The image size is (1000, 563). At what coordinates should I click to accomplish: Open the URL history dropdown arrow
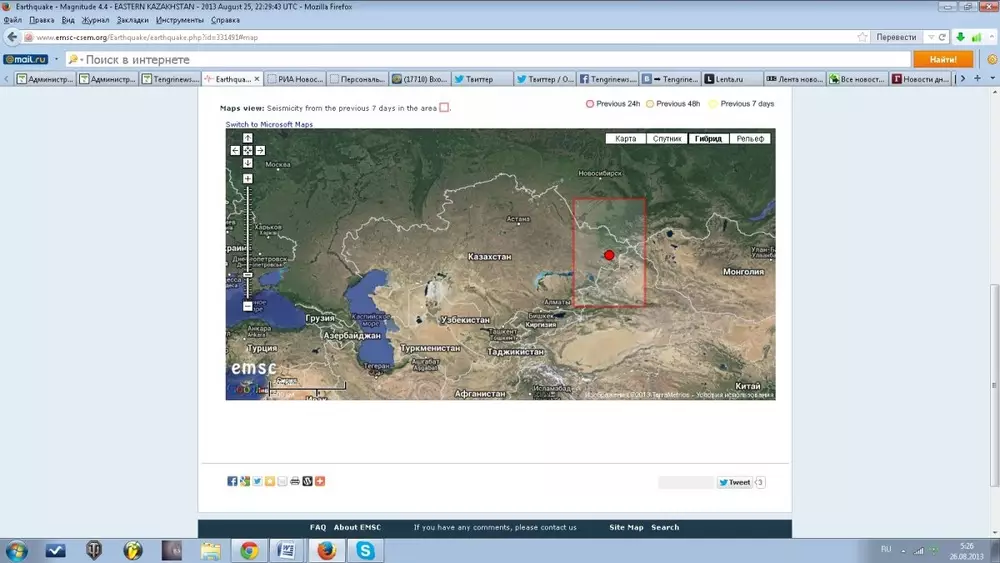tap(929, 37)
